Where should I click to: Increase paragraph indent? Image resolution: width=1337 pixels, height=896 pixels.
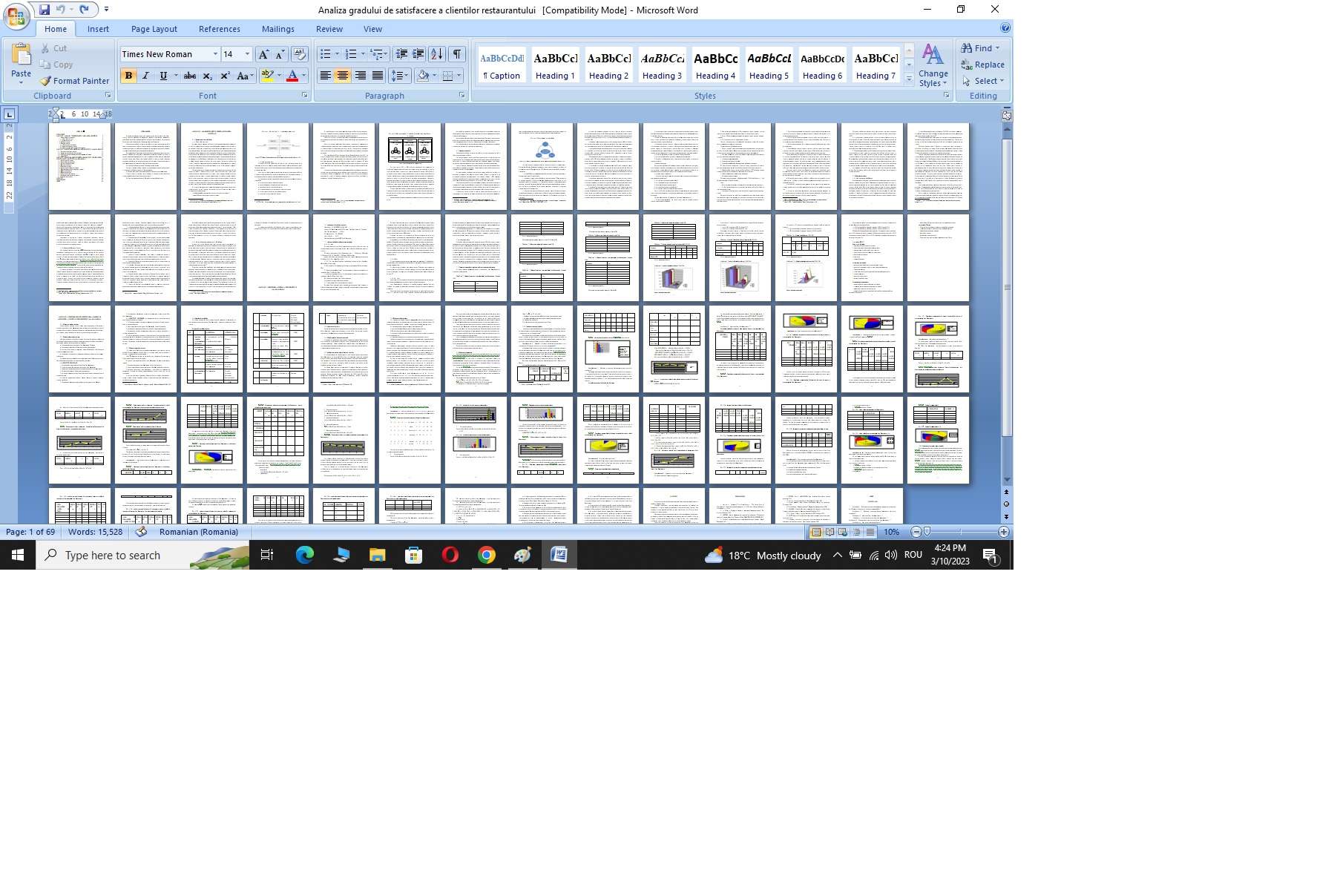click(x=418, y=54)
